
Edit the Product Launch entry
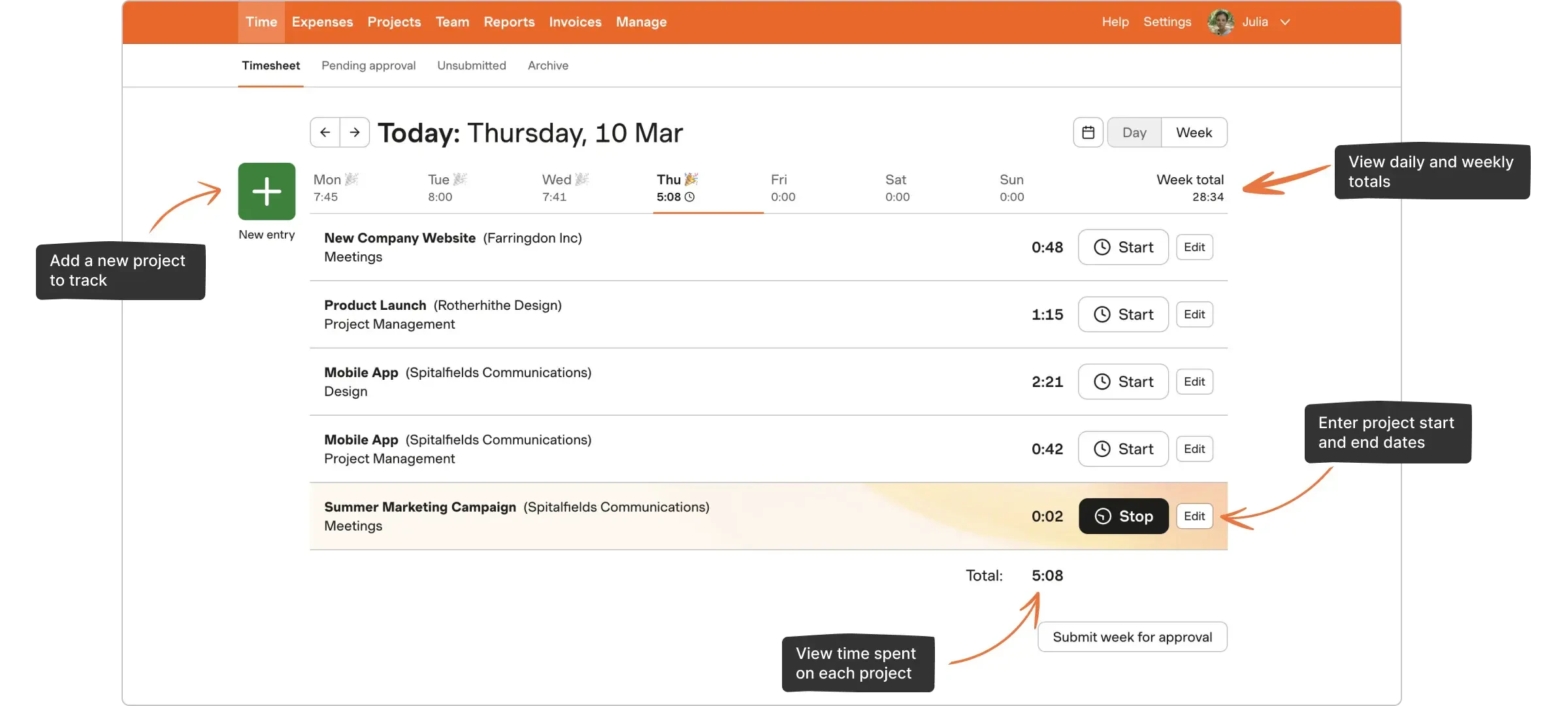(1194, 314)
